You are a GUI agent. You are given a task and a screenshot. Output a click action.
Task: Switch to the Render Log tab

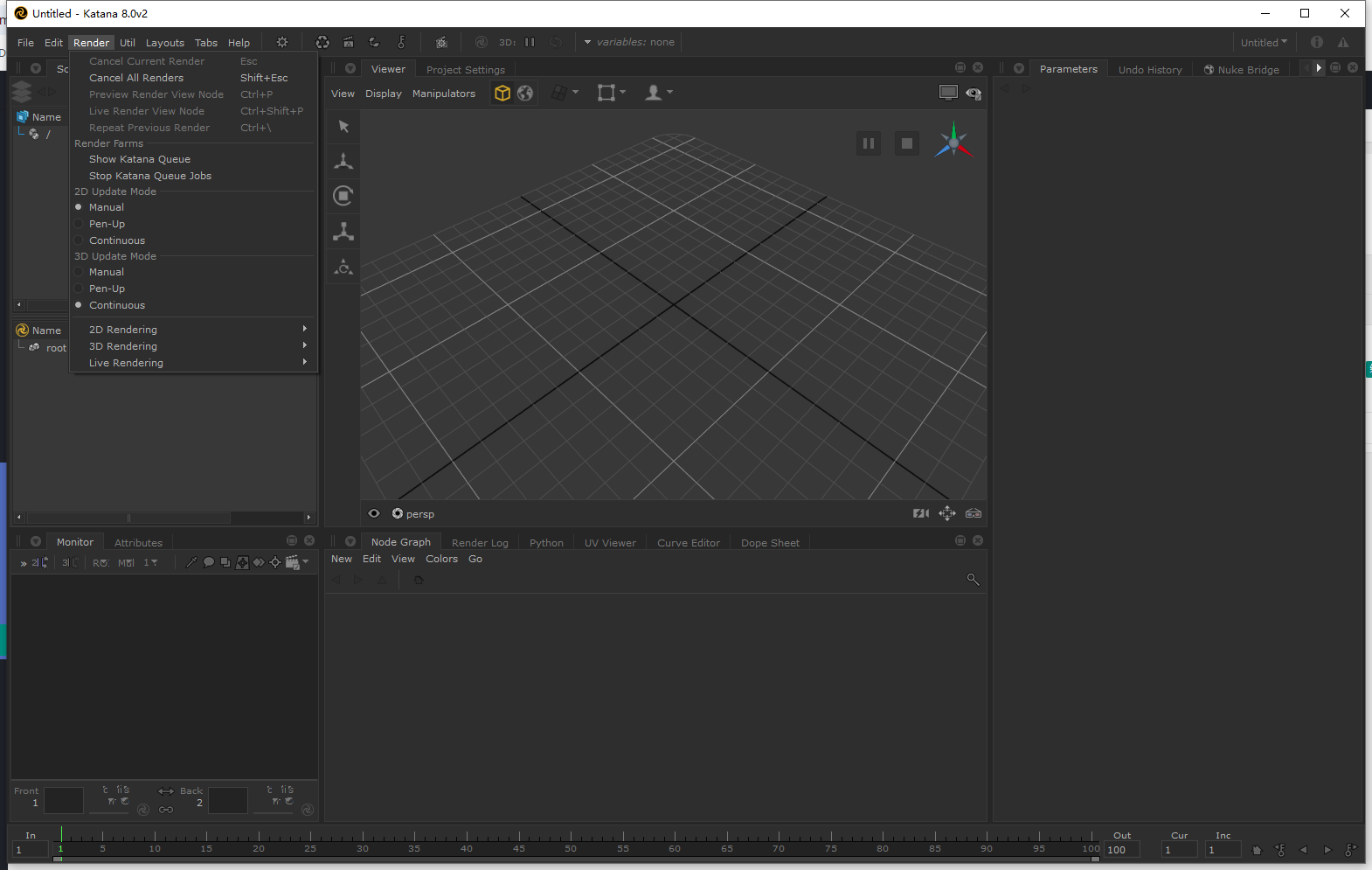(x=480, y=543)
